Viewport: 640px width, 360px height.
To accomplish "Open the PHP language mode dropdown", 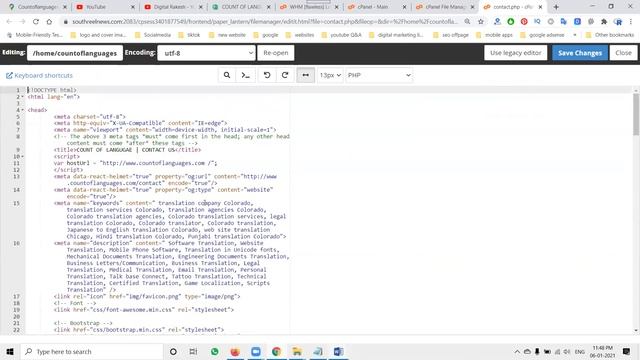I will point(379,75).
